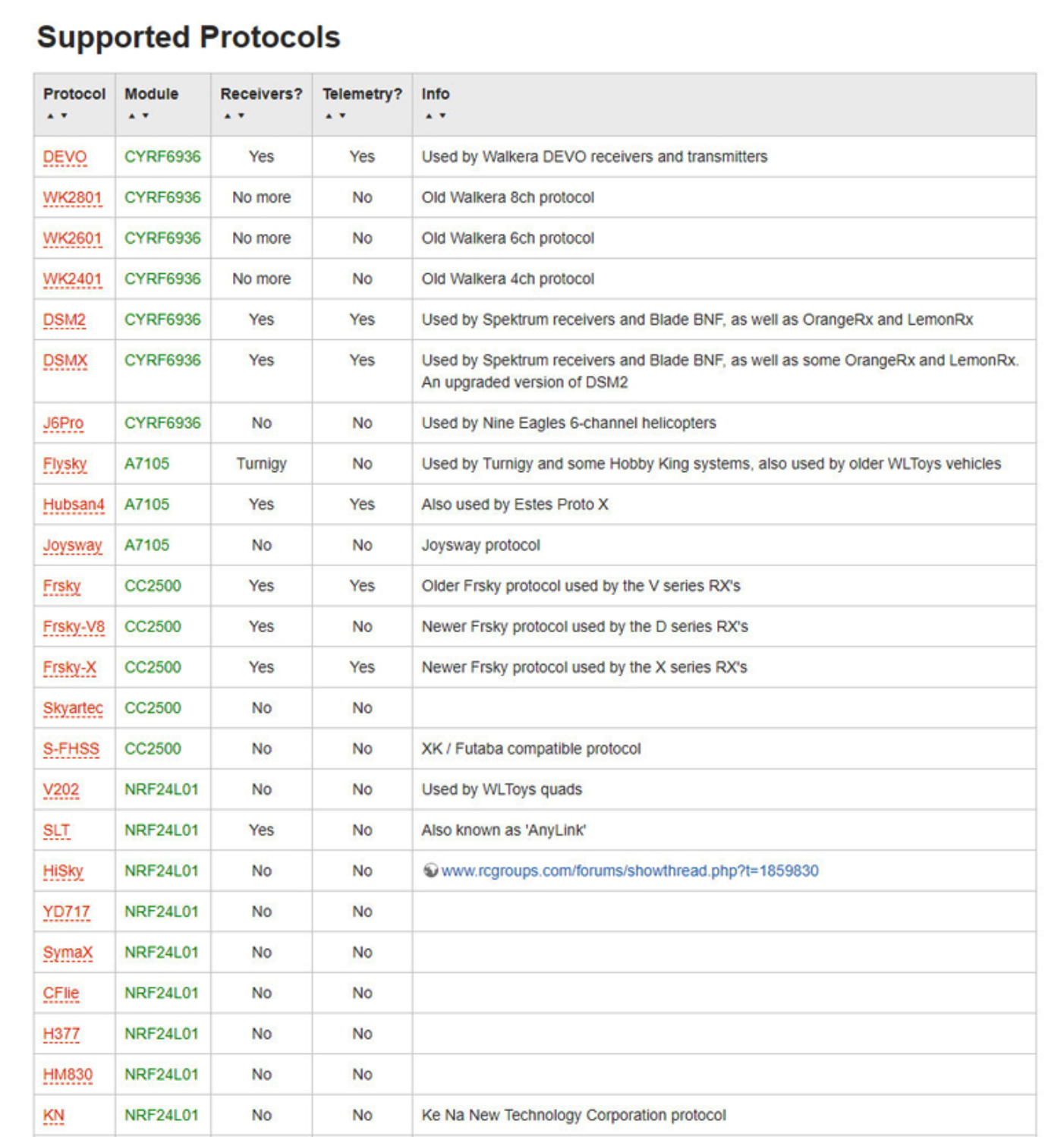Open the J6Pro protocol link
This screenshot has width=1064, height=1137.
[x=63, y=424]
